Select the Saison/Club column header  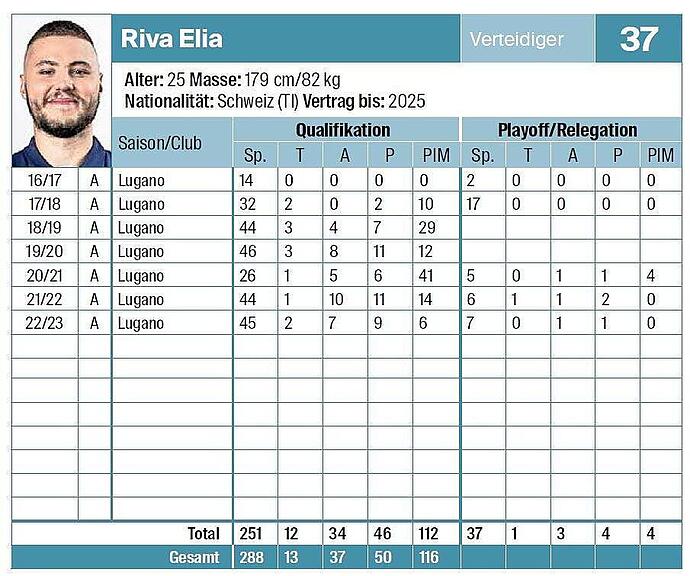tap(160, 143)
